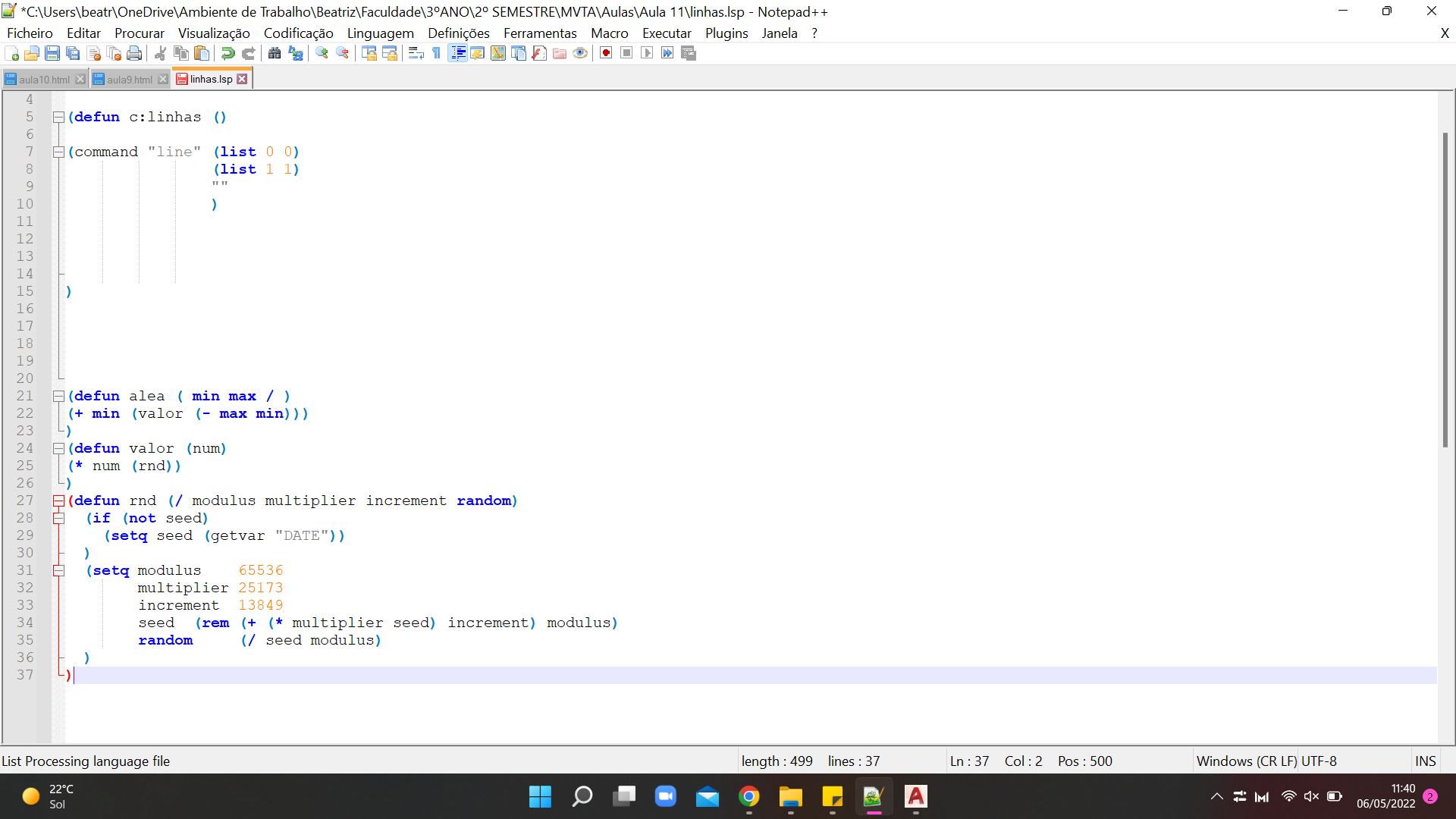
Task: Enable synchronized vertical scrolling
Action: pos(369,53)
